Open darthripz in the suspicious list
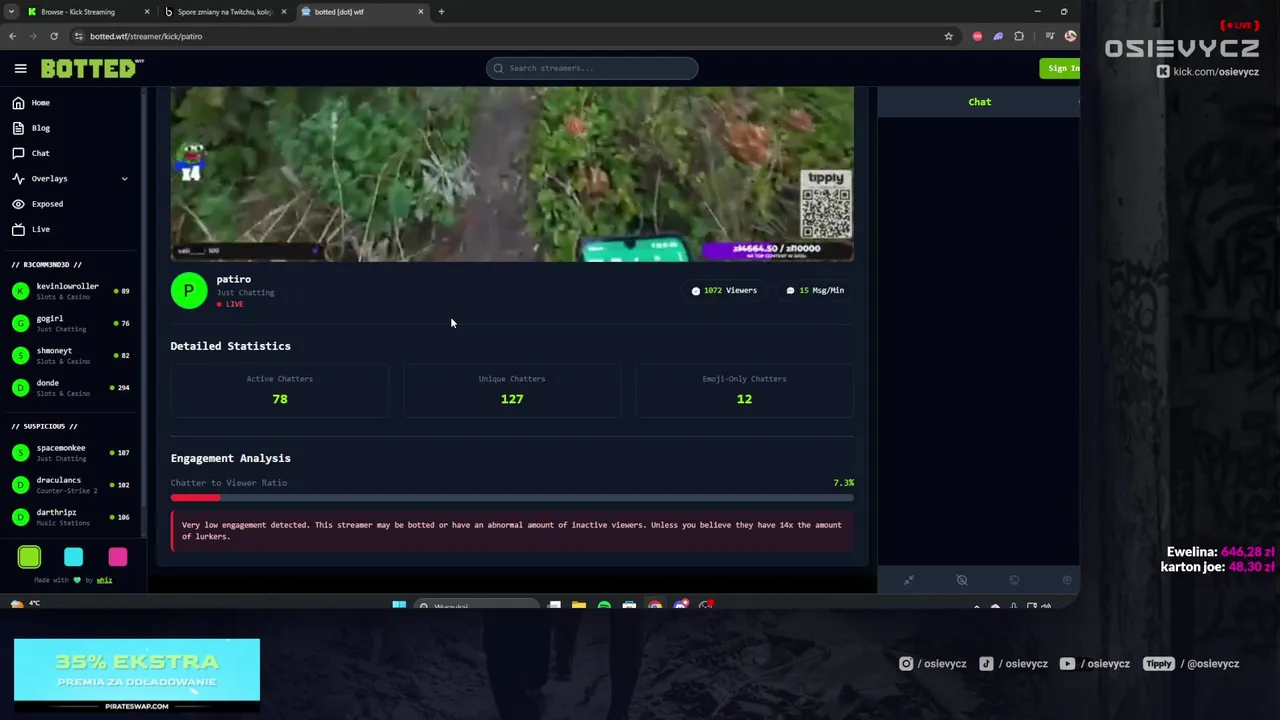Image resolution: width=1280 pixels, height=720 pixels. coord(71,516)
